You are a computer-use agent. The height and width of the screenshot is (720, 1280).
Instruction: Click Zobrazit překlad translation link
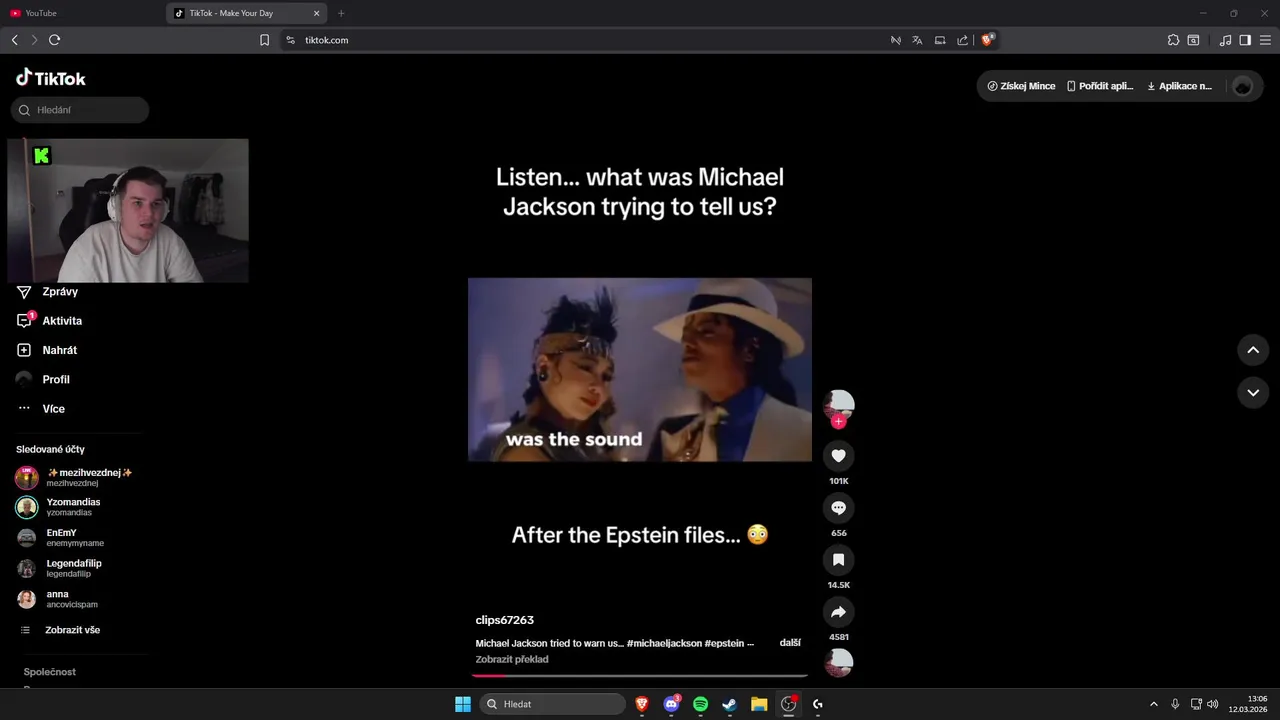512,659
